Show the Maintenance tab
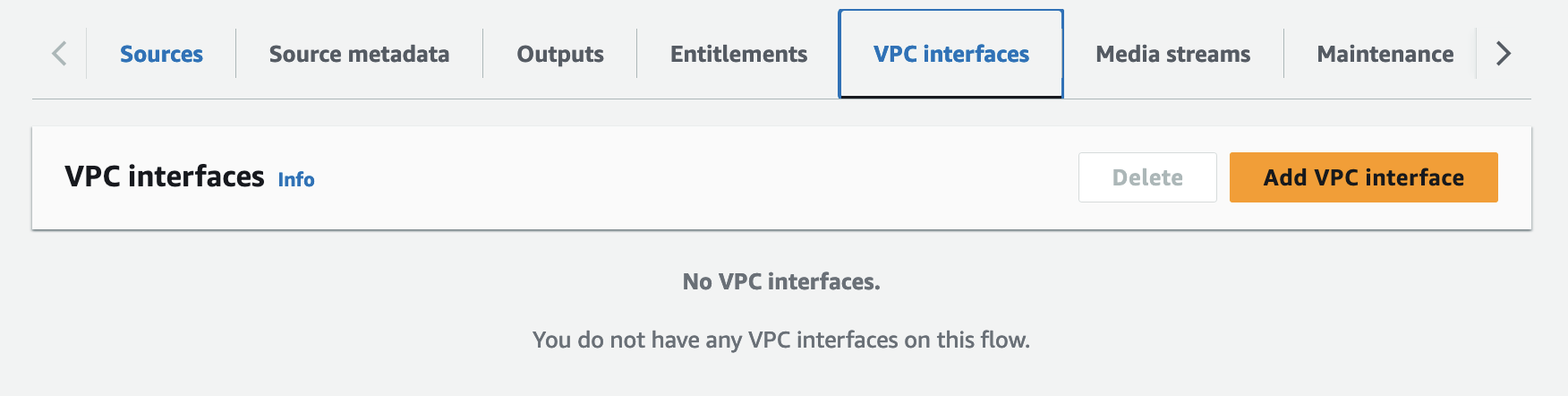1568x396 pixels. 1385,54
